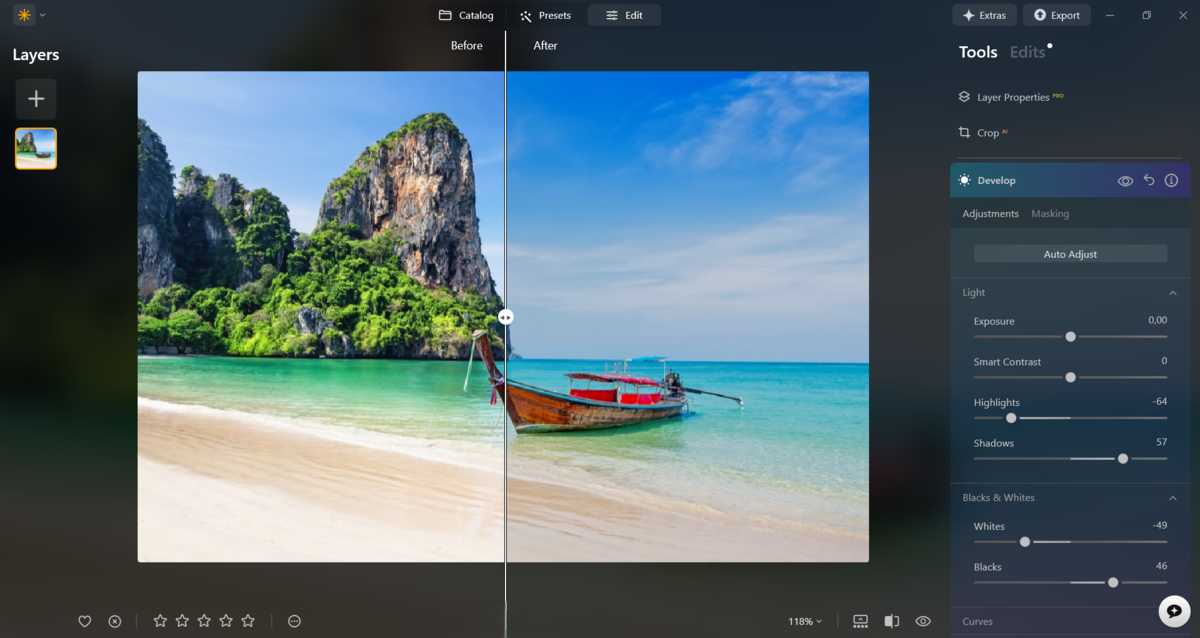Click the Shadows slider handle
Screen dimensions: 1200x638
[1123, 458]
